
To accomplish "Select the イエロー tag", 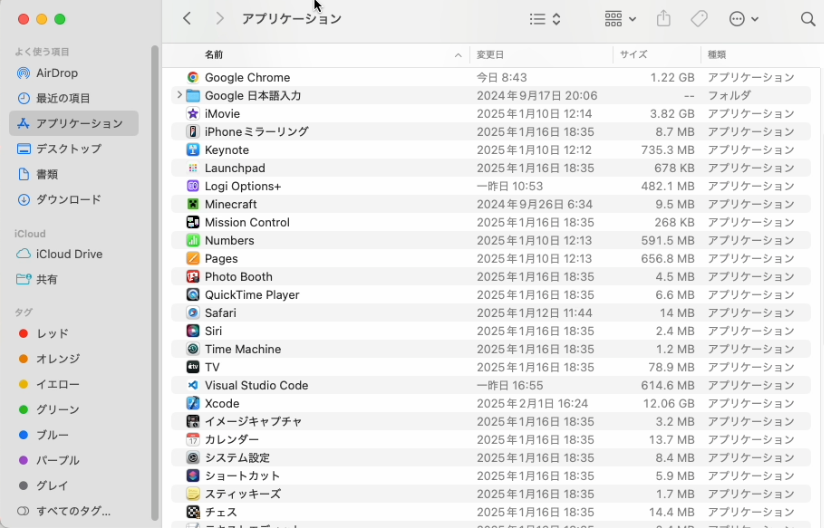I will tap(74, 384).
